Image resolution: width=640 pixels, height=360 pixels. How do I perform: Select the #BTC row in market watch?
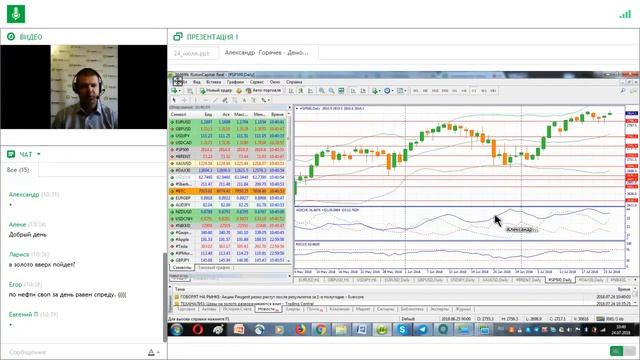(227, 191)
